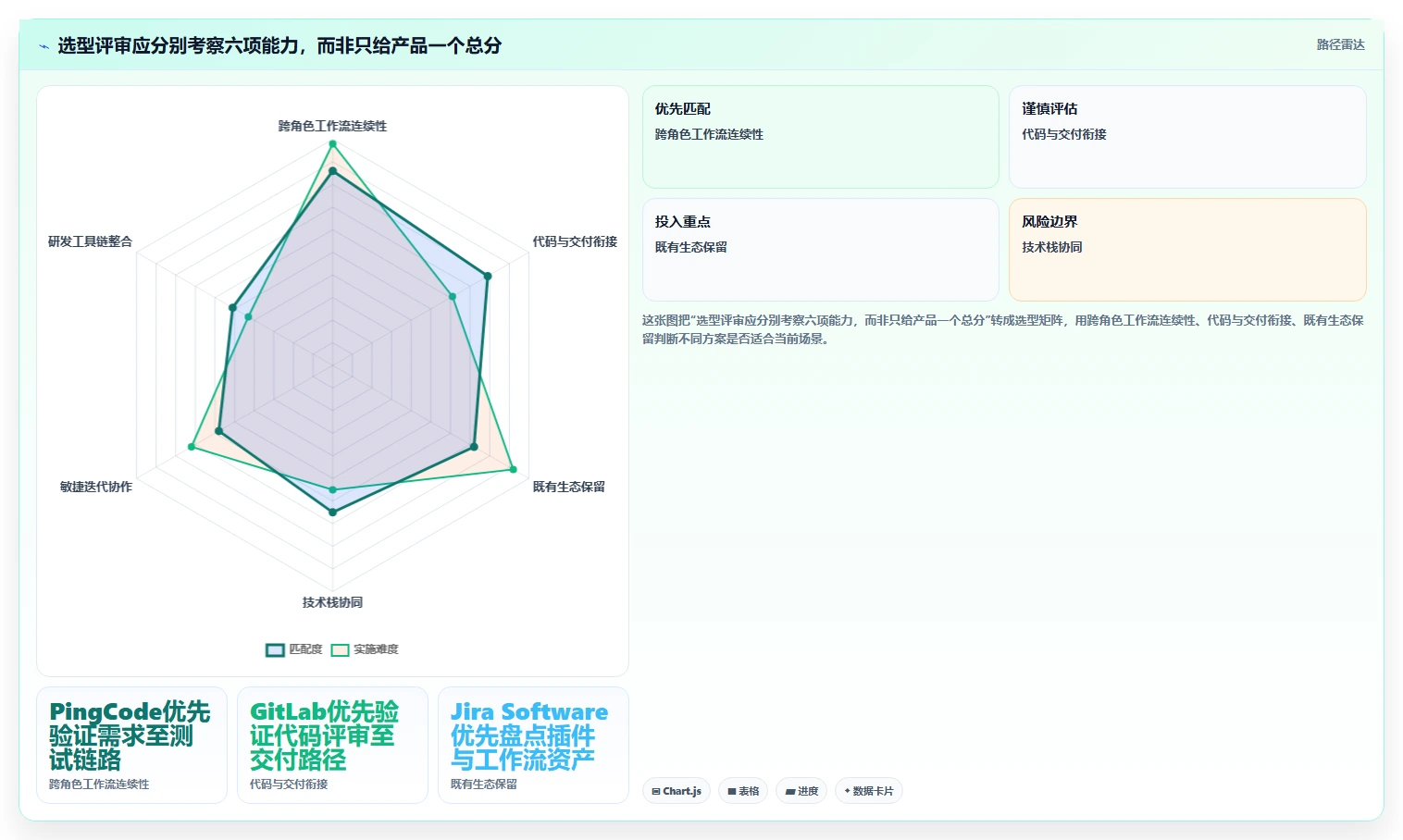Click the PingCode优先验证需求至测试链路 card
The height and width of the screenshot is (840, 1403).
(131, 745)
